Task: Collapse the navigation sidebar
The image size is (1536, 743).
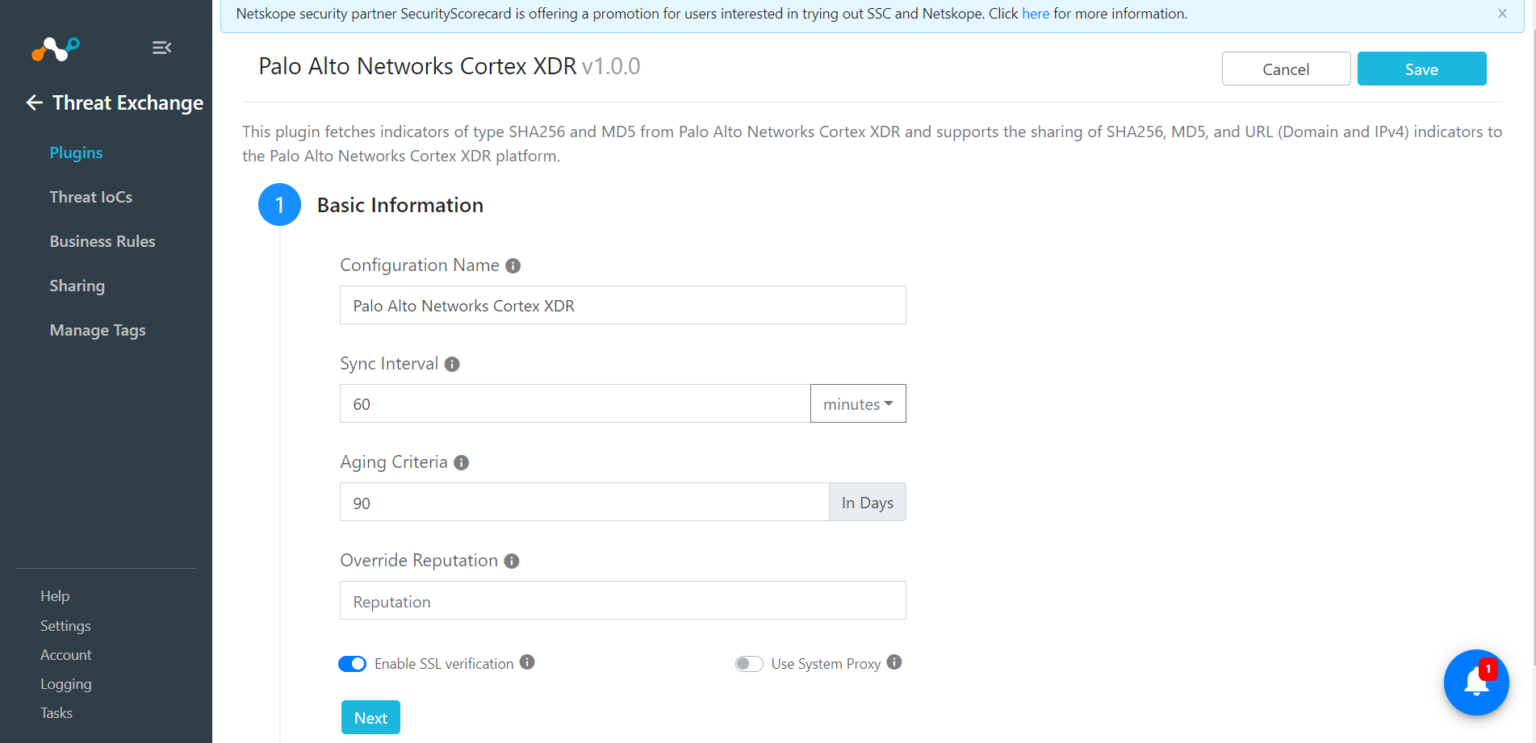Action: tap(161, 47)
